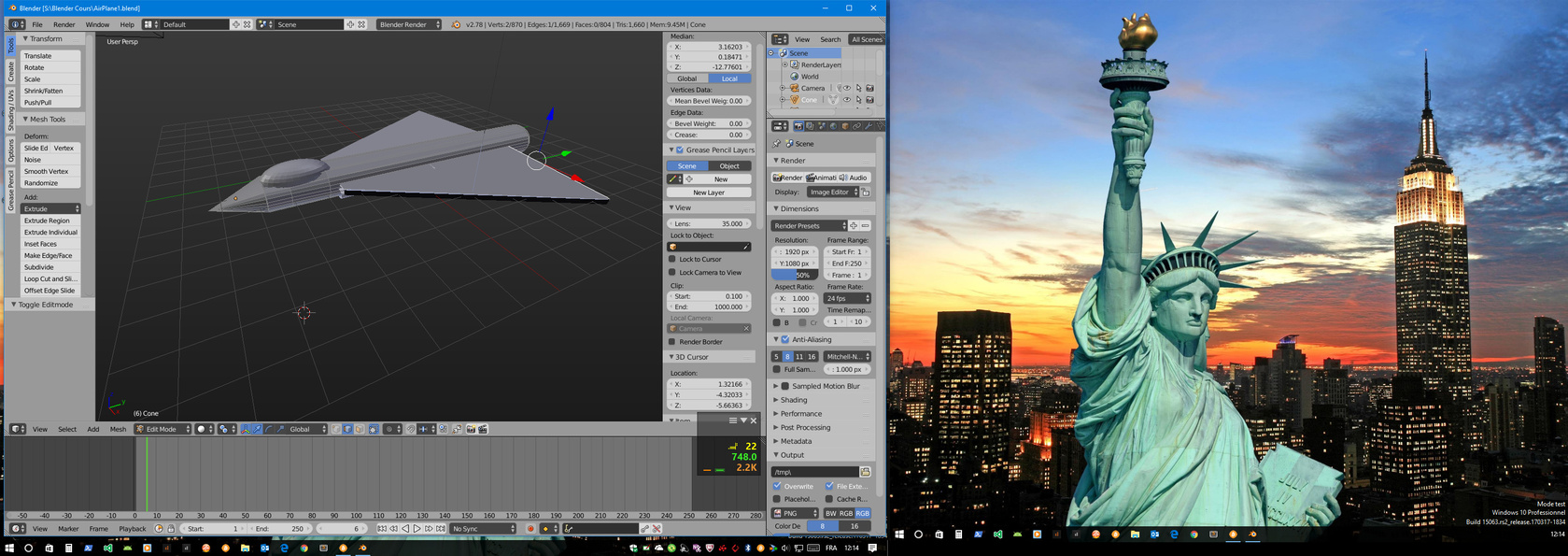Image resolution: width=1568 pixels, height=556 pixels.
Task: Click the New Layer button
Action: pos(709,192)
